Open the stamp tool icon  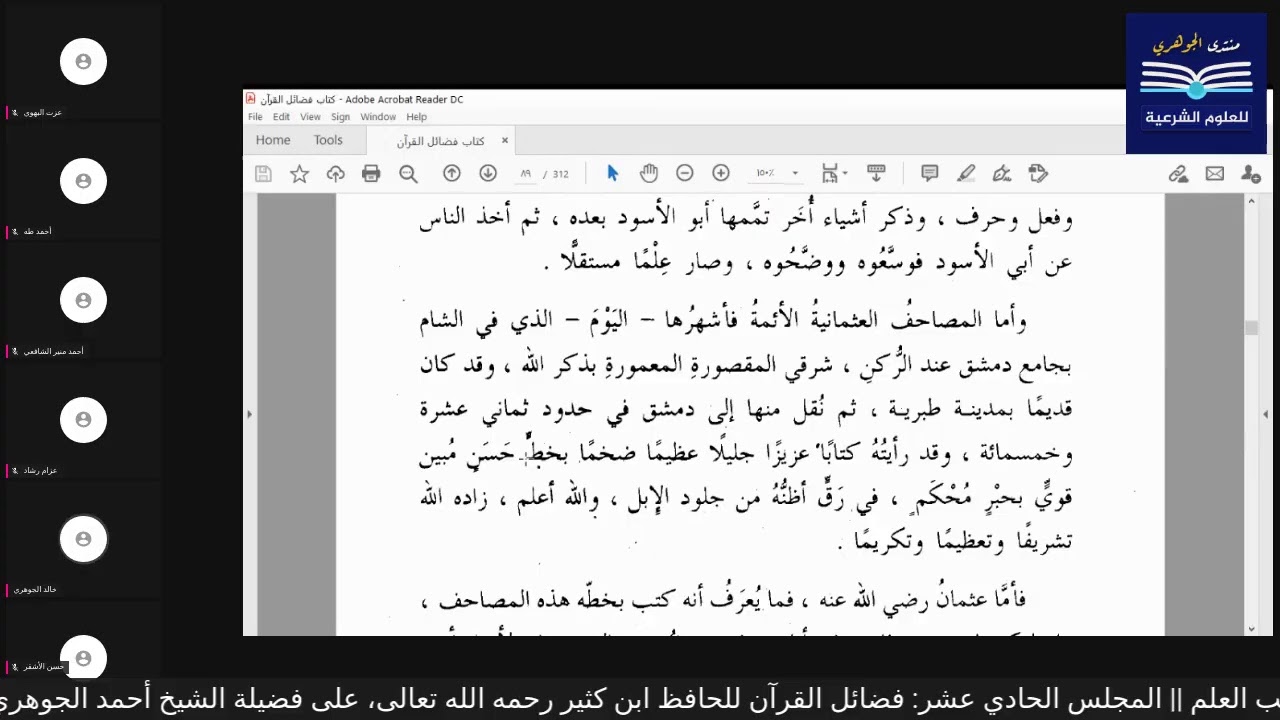pos(1038,173)
